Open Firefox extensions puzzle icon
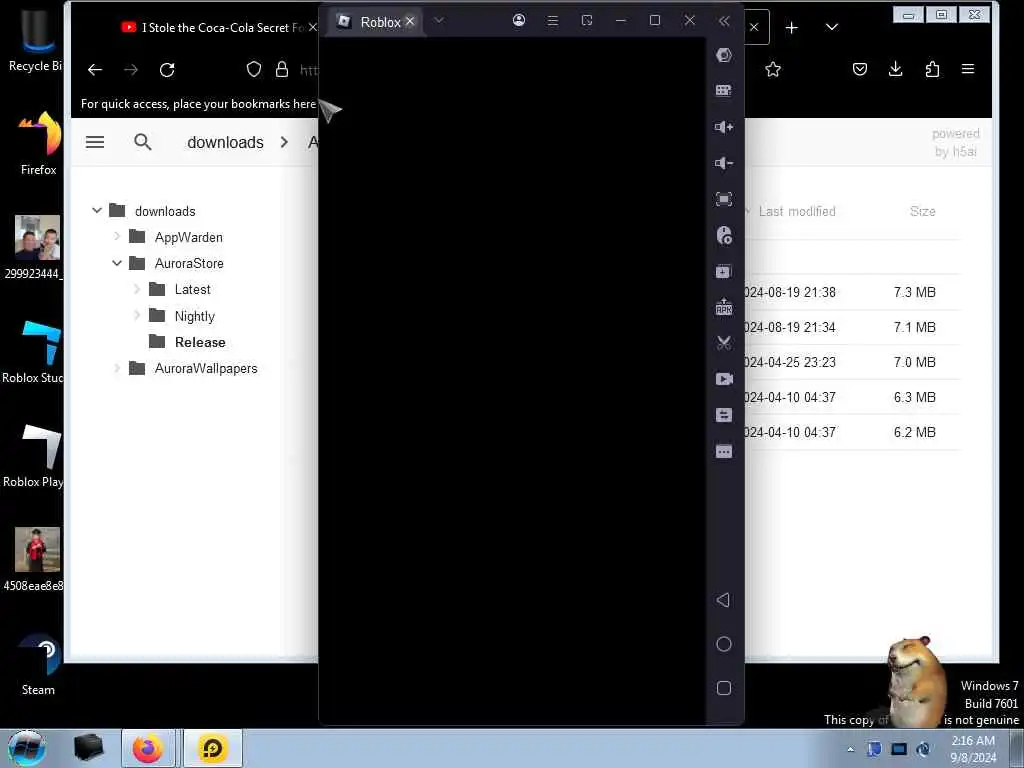Image resolution: width=1024 pixels, height=768 pixels. tap(932, 69)
